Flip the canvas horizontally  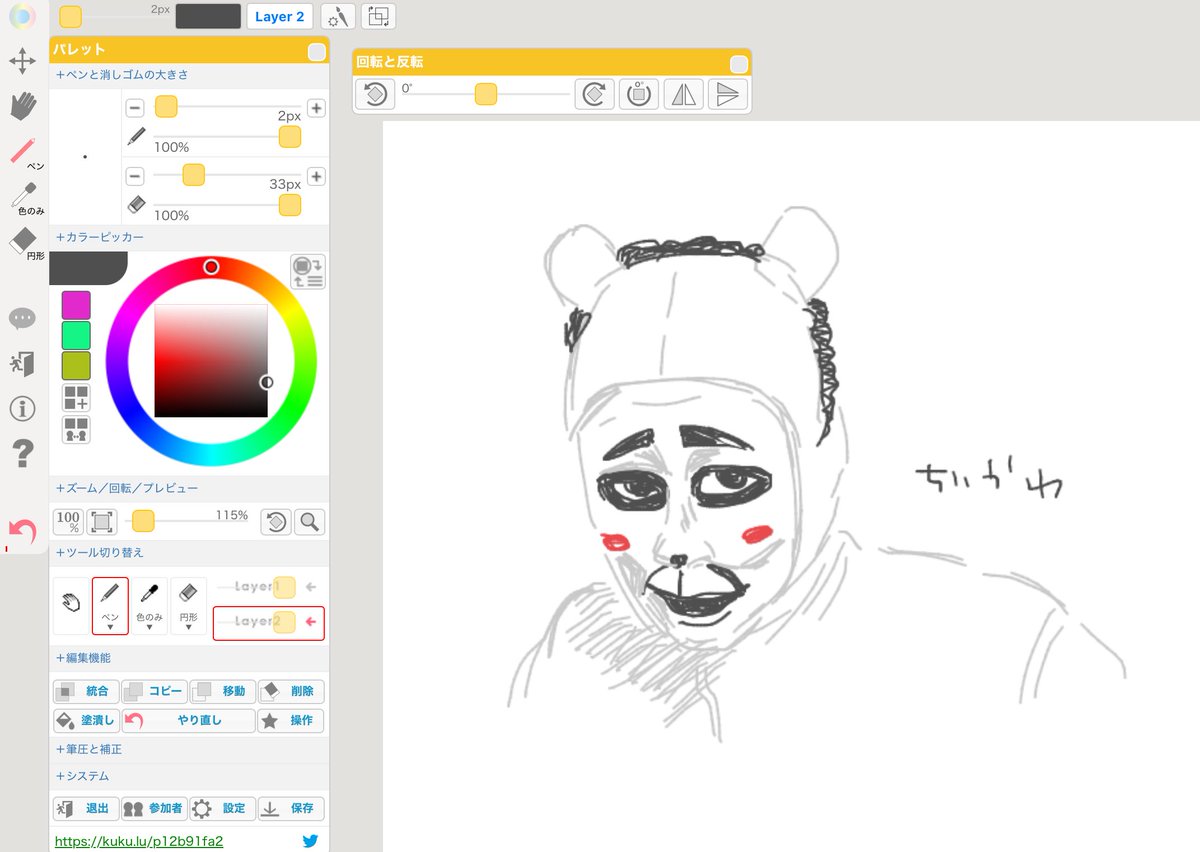(x=683, y=95)
